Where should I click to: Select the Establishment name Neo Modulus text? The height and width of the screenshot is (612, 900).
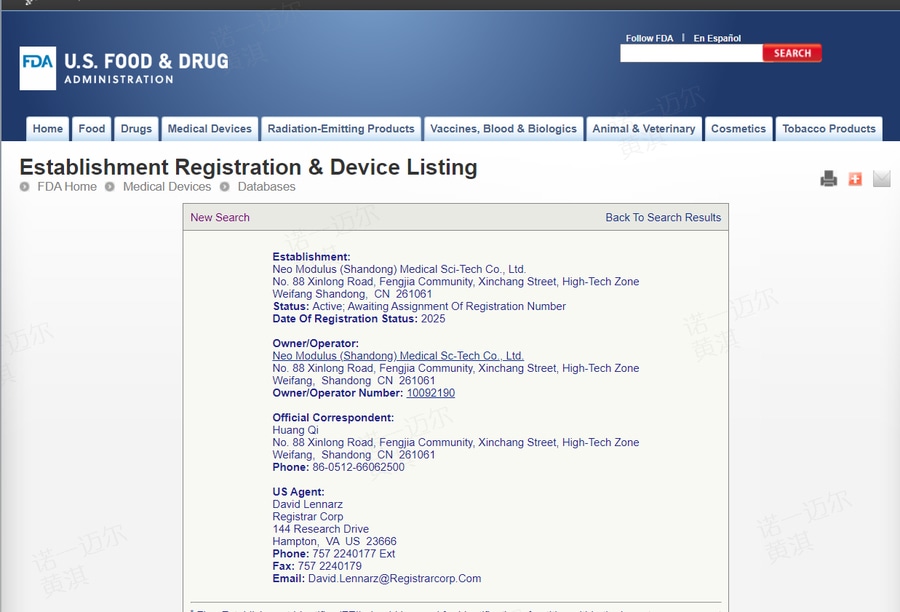(399, 269)
